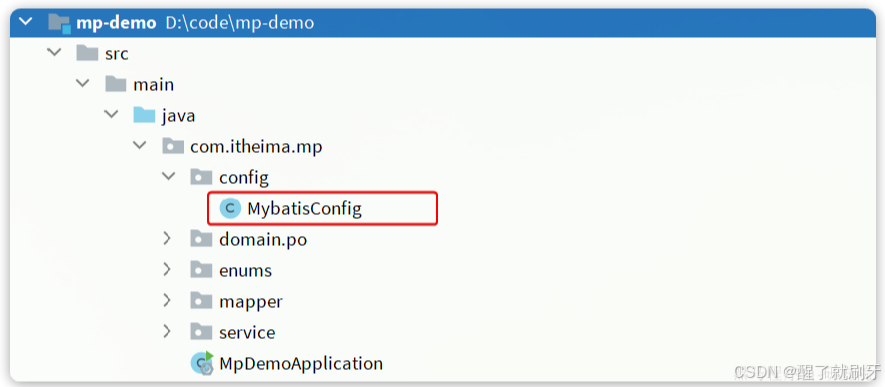Click the enums package icon
This screenshot has width=885, height=387.
point(201,270)
